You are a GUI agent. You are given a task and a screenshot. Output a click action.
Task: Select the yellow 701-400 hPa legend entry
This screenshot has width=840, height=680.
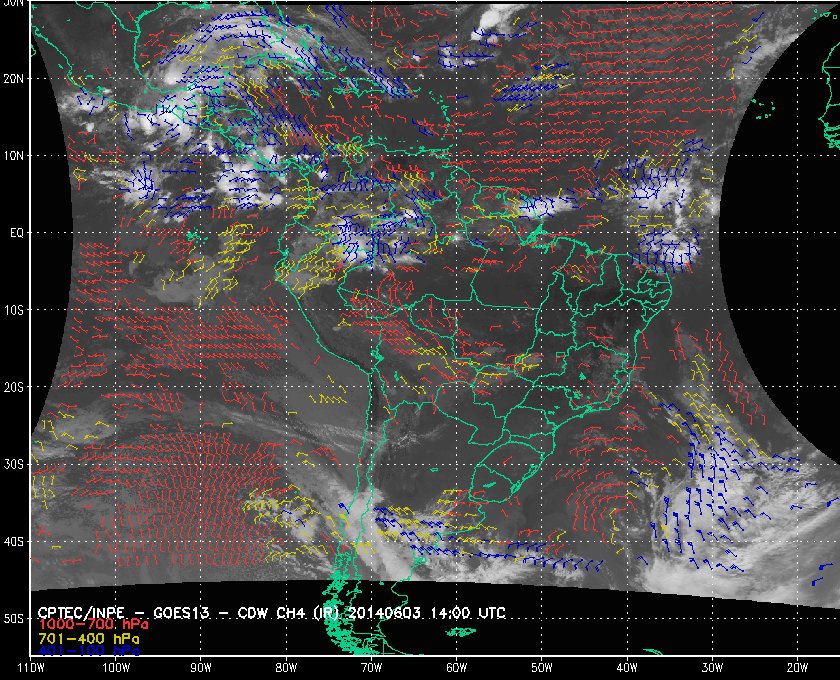(x=88, y=638)
